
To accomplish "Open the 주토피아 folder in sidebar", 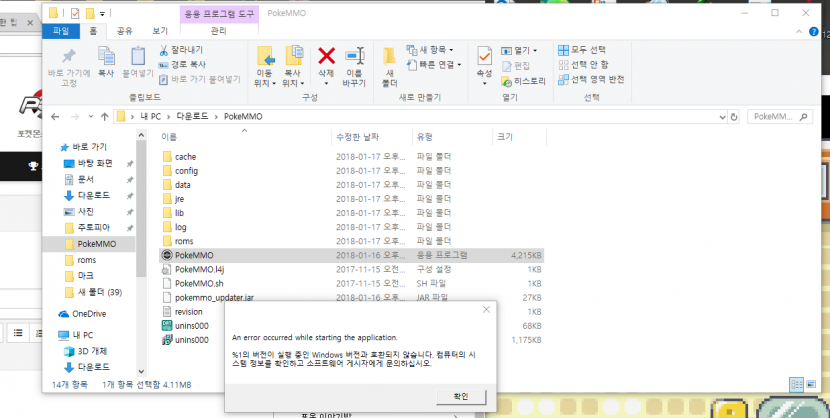I will pos(94,228).
